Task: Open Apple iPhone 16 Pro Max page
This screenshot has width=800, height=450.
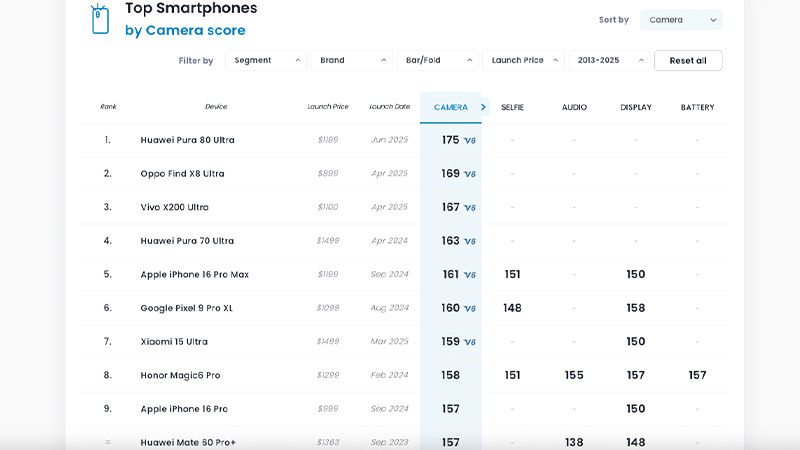Action: (x=194, y=274)
